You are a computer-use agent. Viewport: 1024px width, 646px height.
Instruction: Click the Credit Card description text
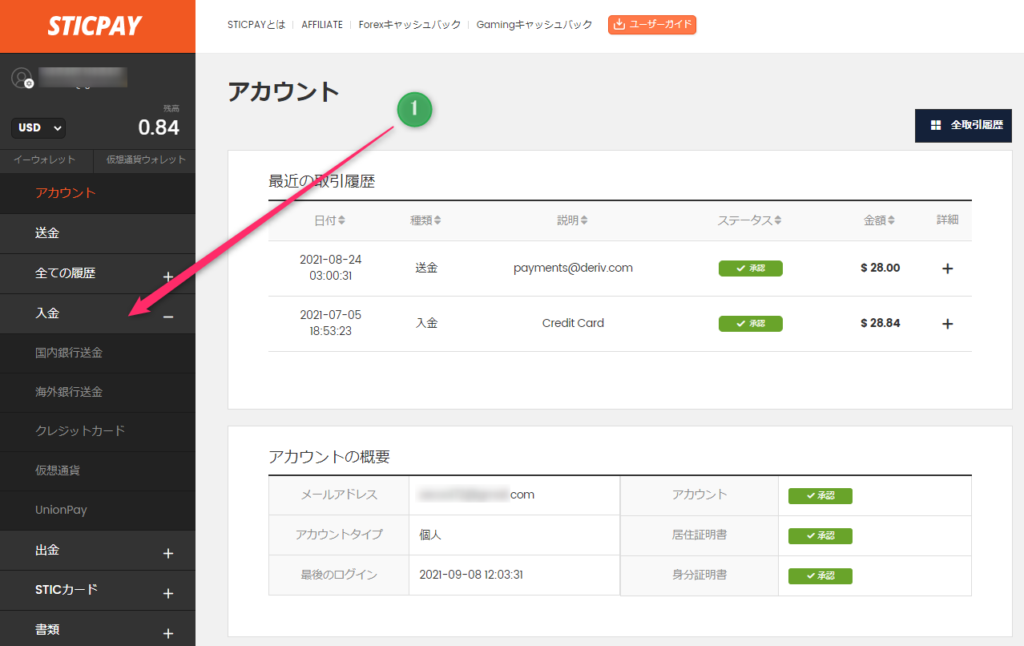tap(573, 323)
